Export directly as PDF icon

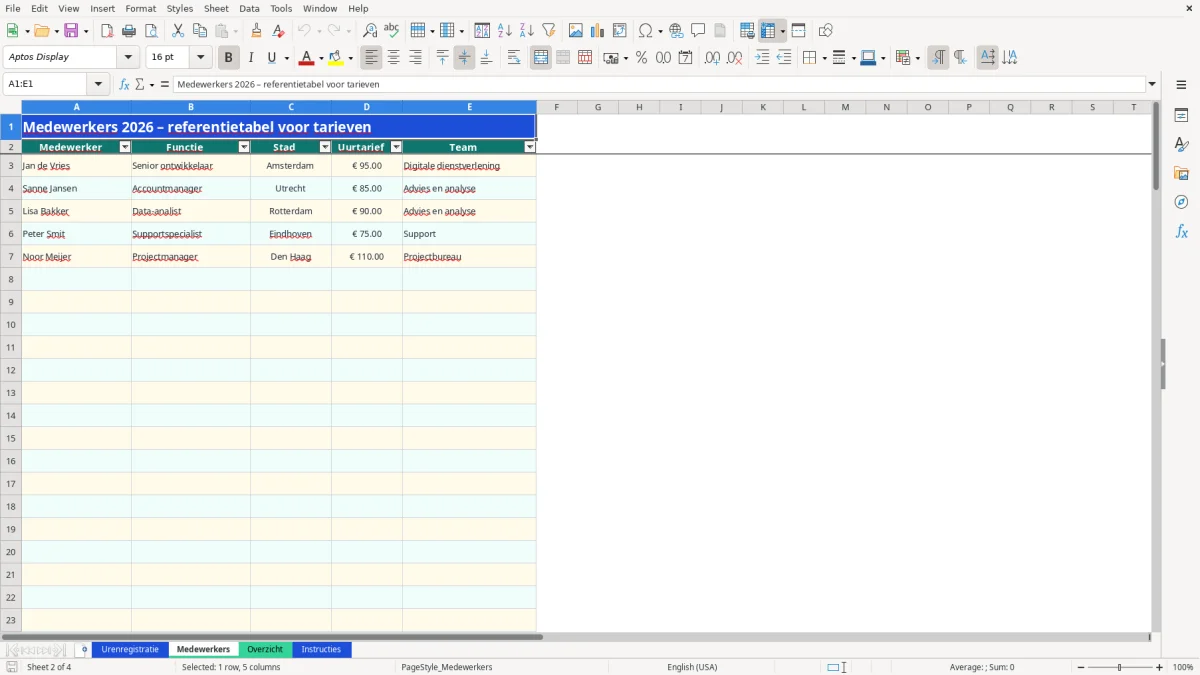[x=107, y=31]
